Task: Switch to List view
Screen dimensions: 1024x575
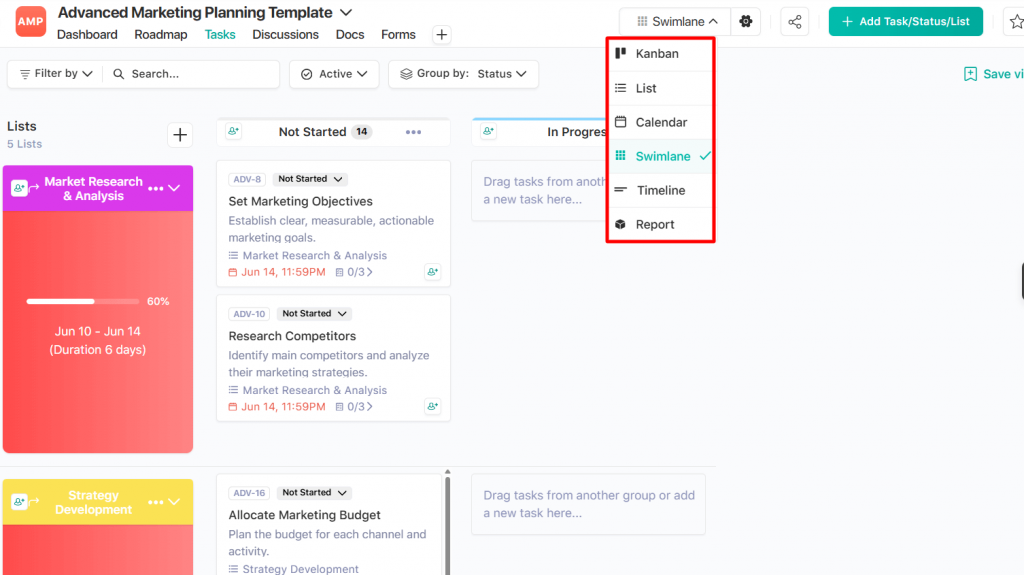Action: pos(660,88)
